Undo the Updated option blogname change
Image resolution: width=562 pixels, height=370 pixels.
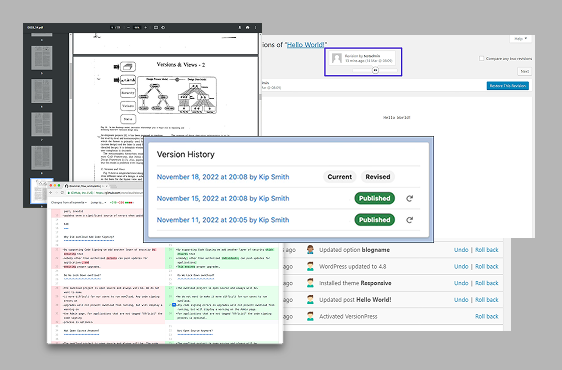[x=461, y=250]
